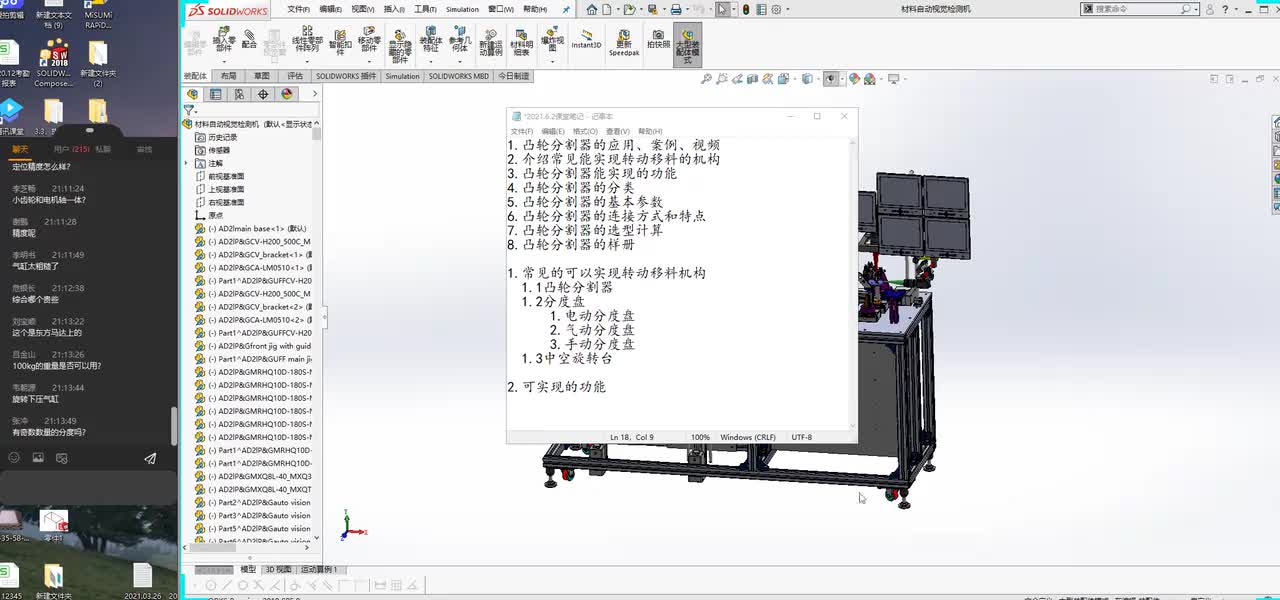Expand the 注解 (Annotations) tree node
The width and height of the screenshot is (1280, 600).
(186, 163)
